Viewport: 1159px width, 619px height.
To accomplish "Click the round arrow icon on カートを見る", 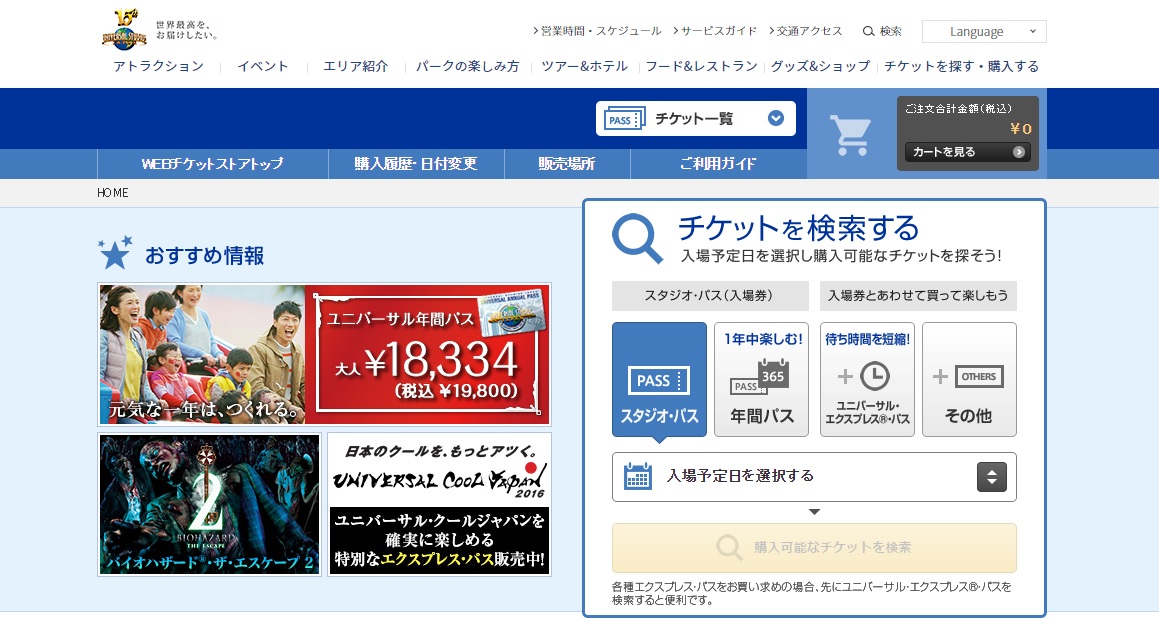I will (x=1019, y=152).
